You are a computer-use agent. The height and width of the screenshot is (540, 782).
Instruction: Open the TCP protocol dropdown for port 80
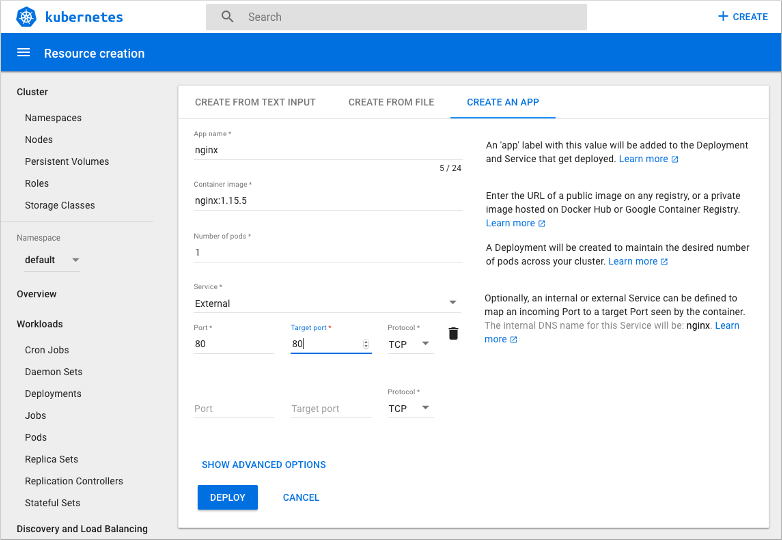pyautogui.click(x=411, y=344)
